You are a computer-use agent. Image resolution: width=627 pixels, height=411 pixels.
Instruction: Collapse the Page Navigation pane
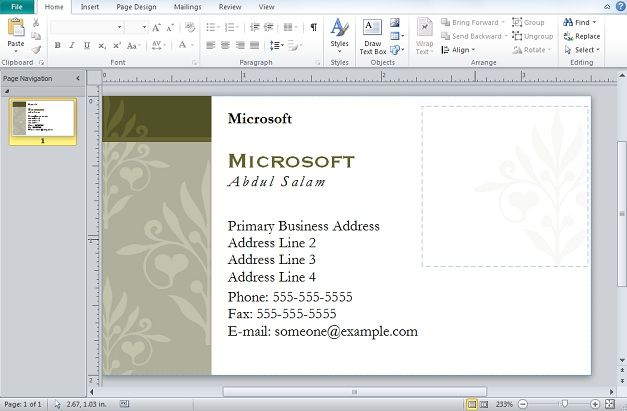pos(78,78)
